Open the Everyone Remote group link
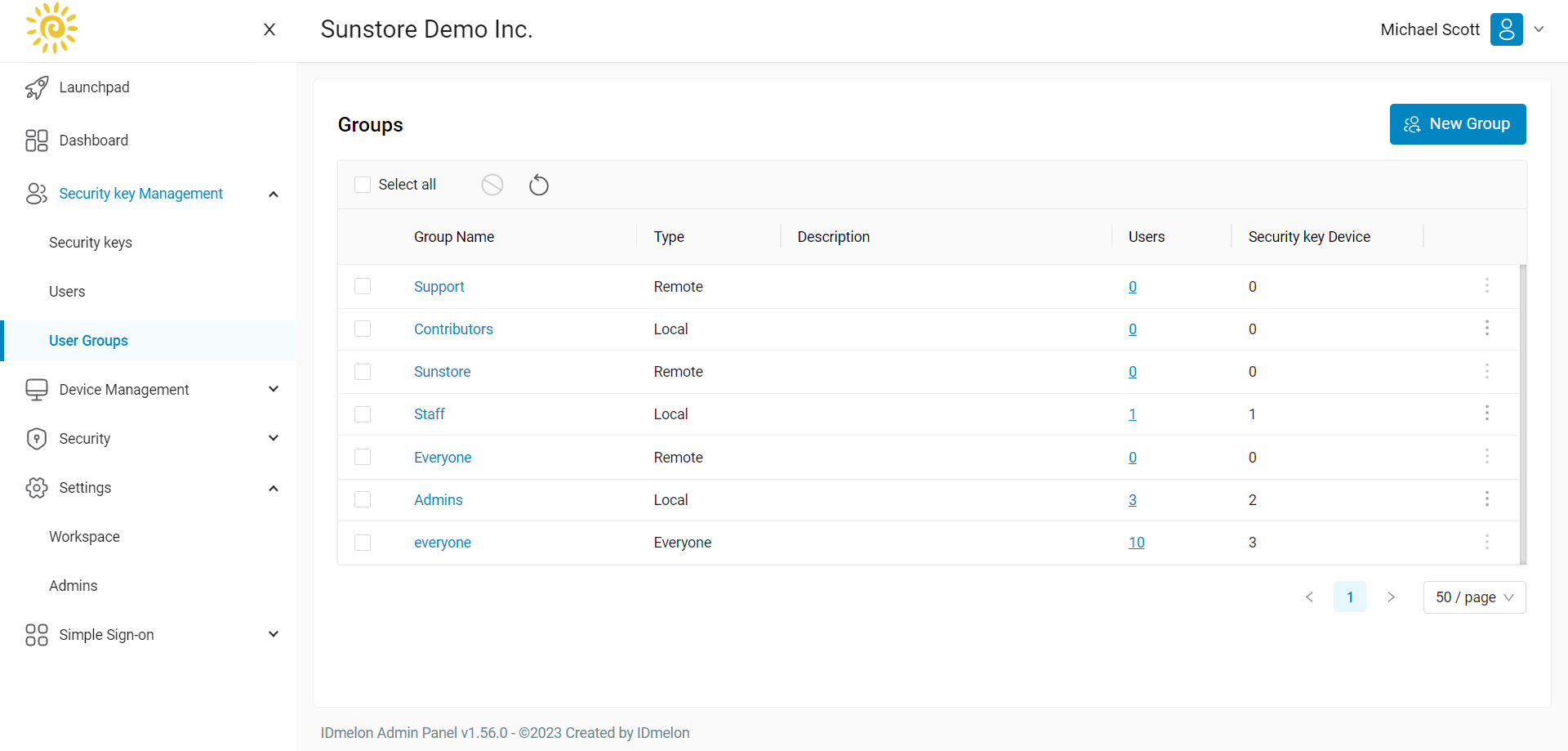Image resolution: width=1568 pixels, height=751 pixels. [x=443, y=458]
